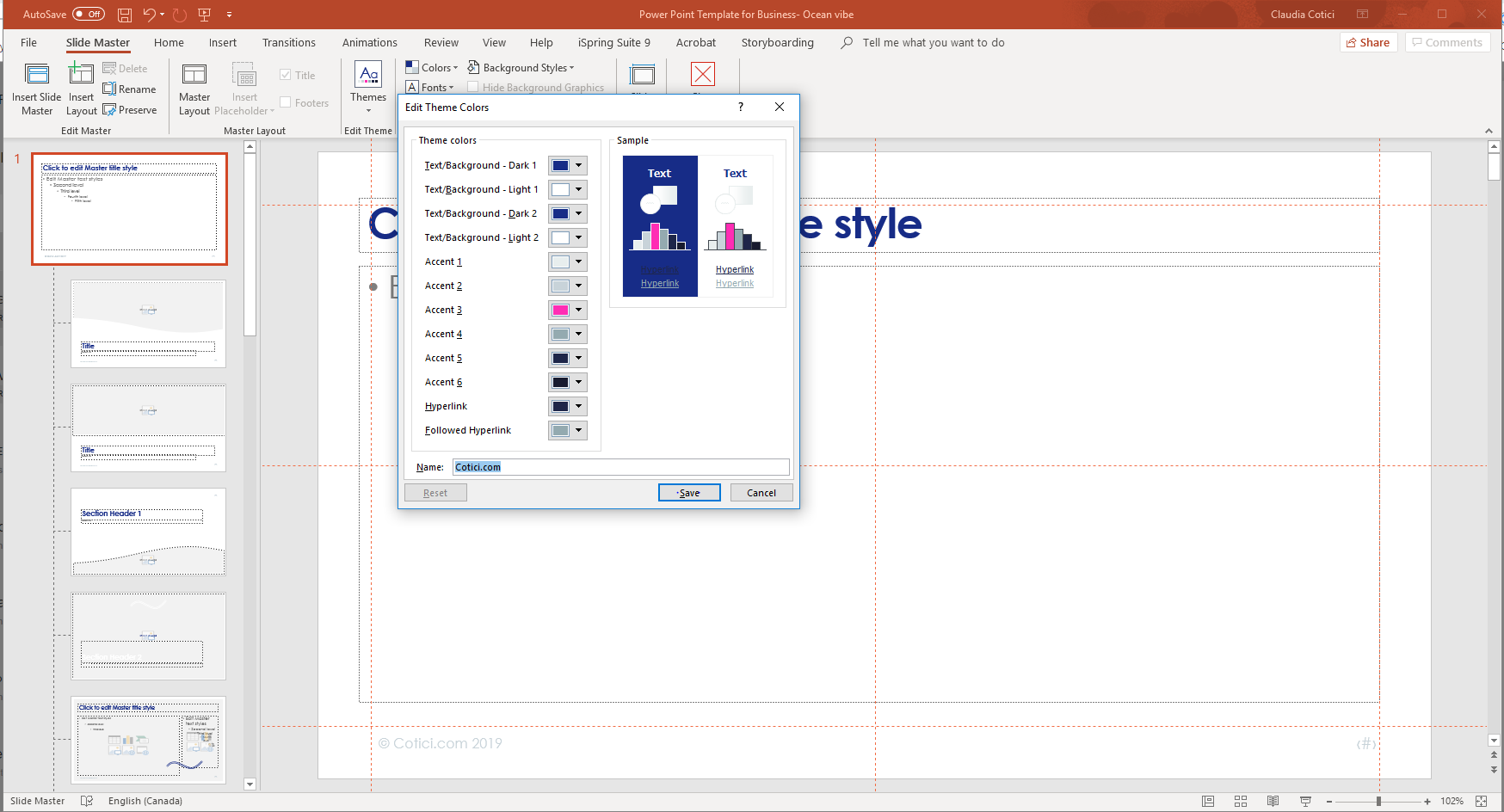
Task: Collapse the ribbon chevron icon
Action: pyautogui.click(x=1489, y=131)
